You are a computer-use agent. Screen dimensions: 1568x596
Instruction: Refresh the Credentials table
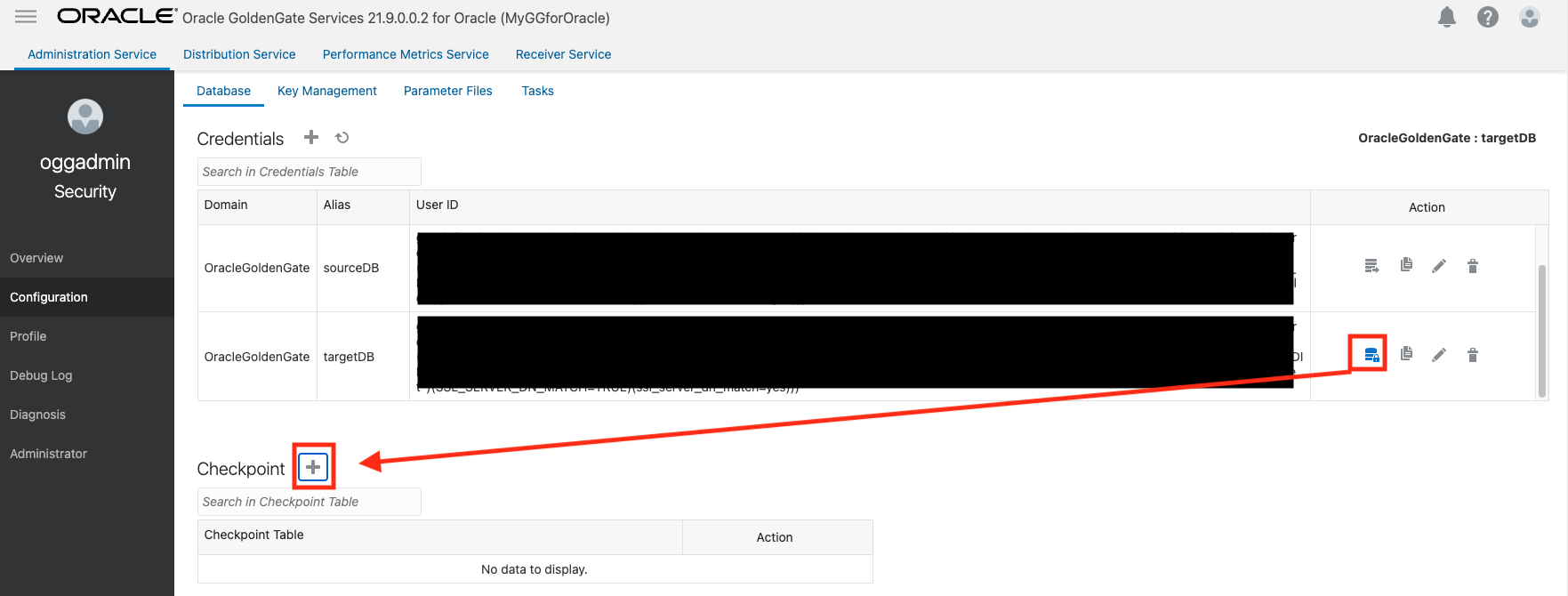(342, 137)
